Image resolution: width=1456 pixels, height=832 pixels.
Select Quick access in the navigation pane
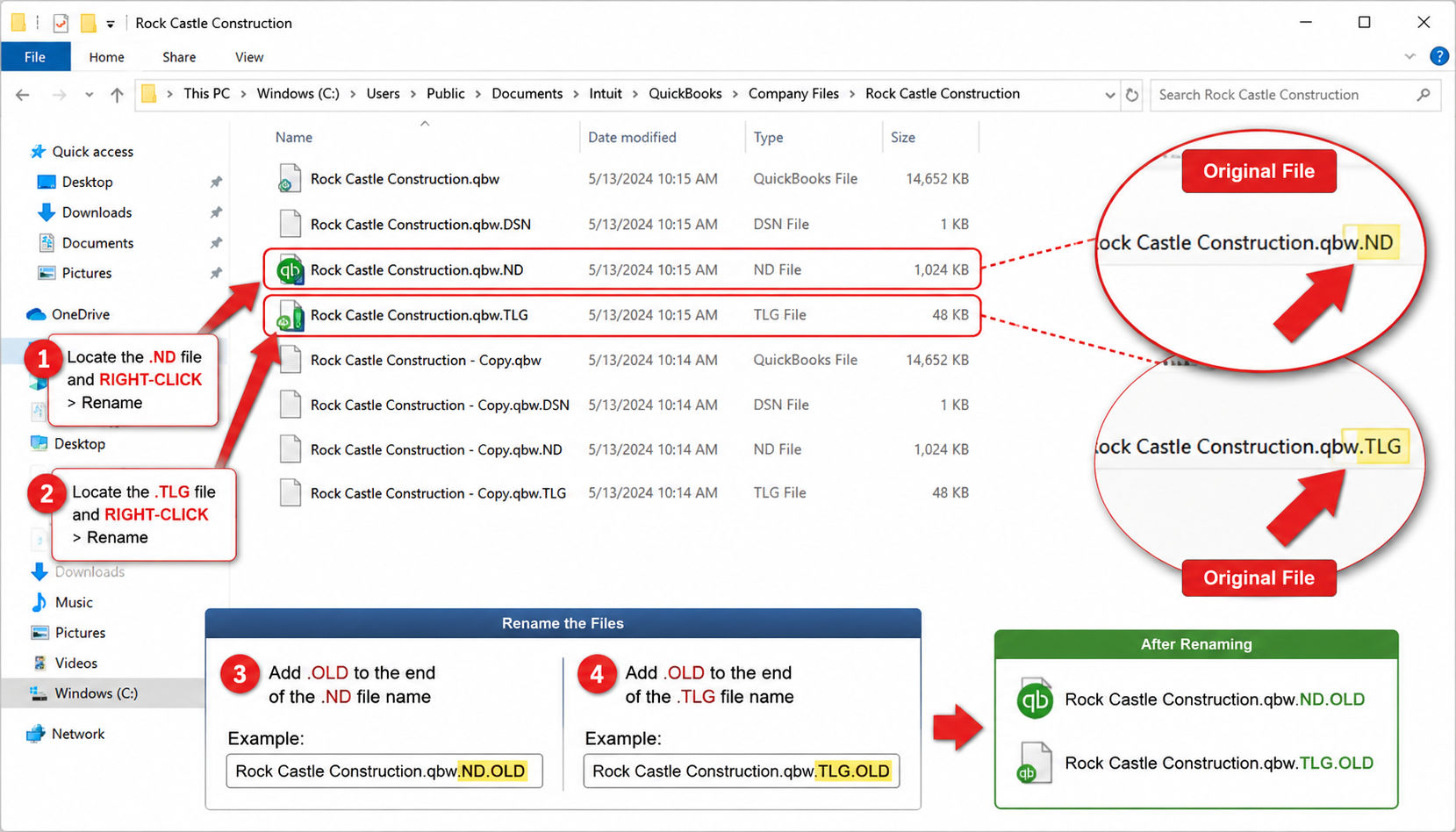[x=92, y=152]
